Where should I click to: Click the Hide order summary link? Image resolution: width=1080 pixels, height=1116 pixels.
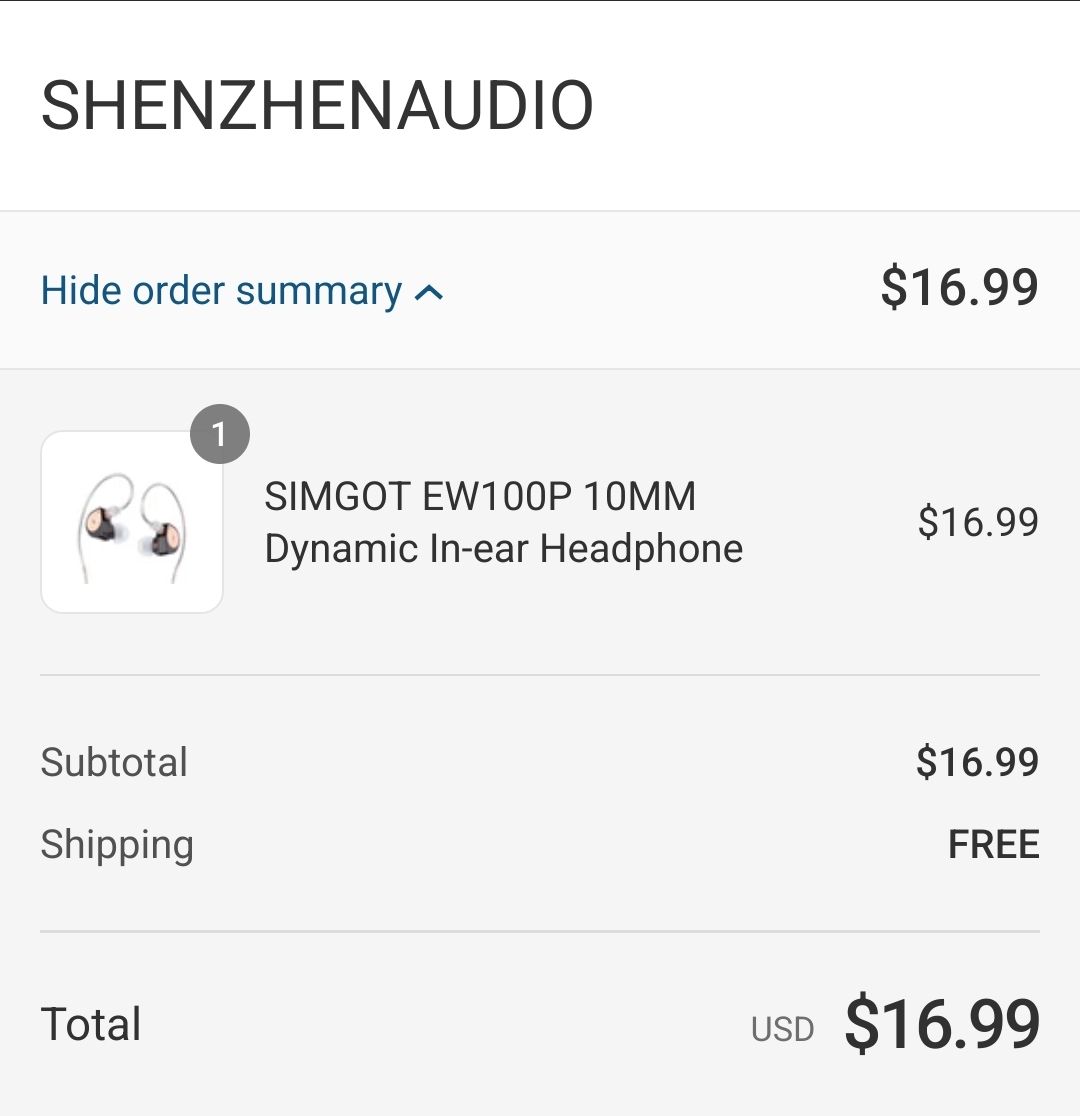click(221, 291)
